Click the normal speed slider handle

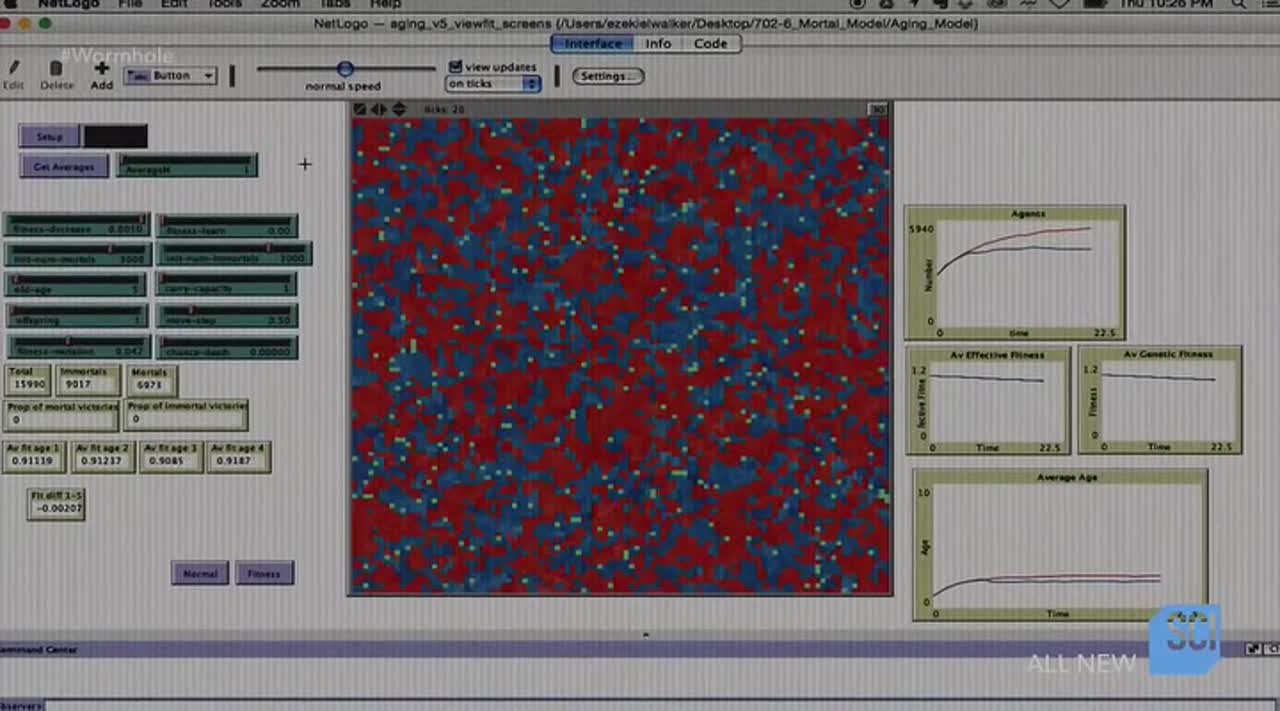pos(345,69)
